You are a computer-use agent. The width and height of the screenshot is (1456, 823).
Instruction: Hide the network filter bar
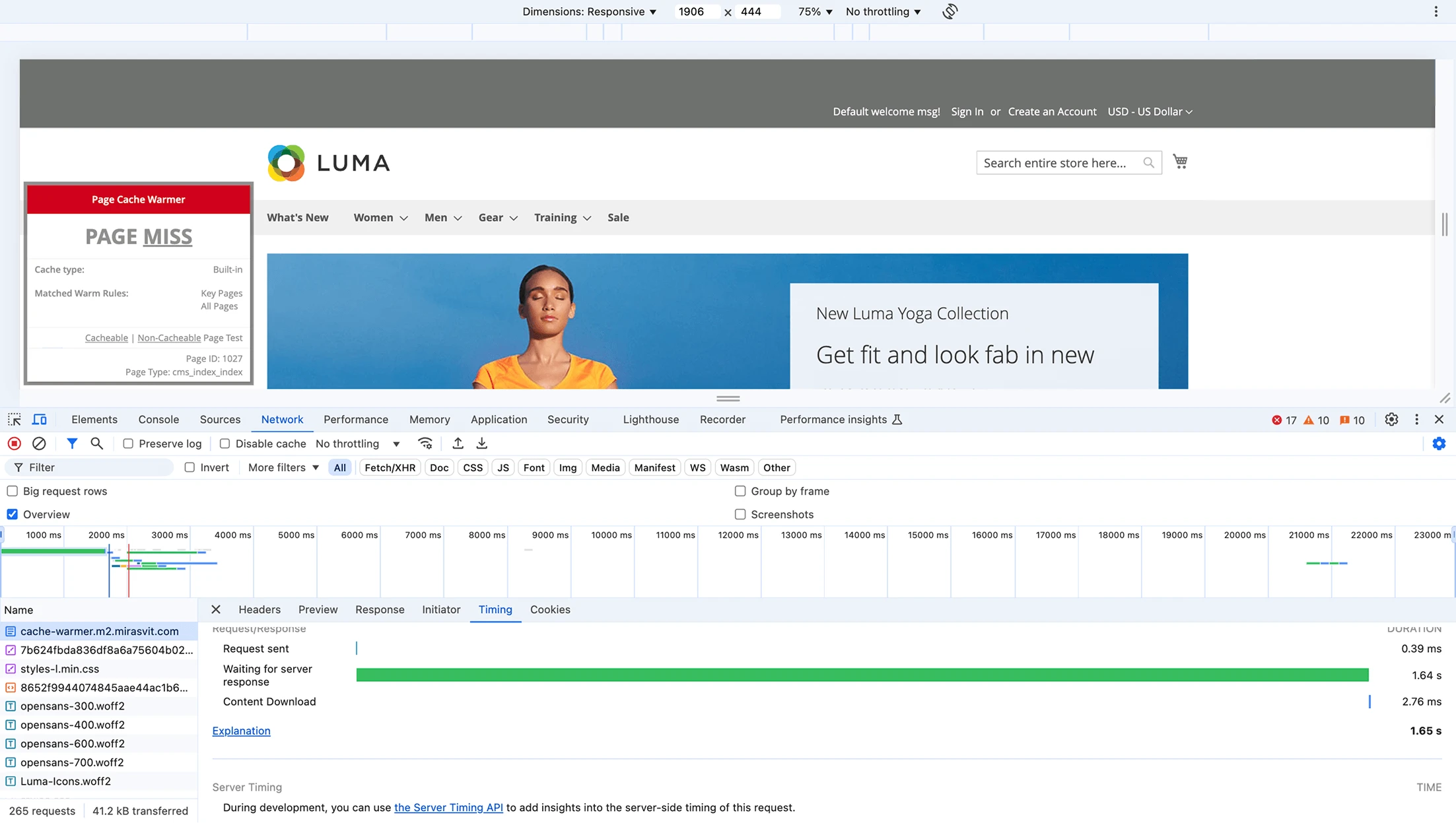pos(73,444)
